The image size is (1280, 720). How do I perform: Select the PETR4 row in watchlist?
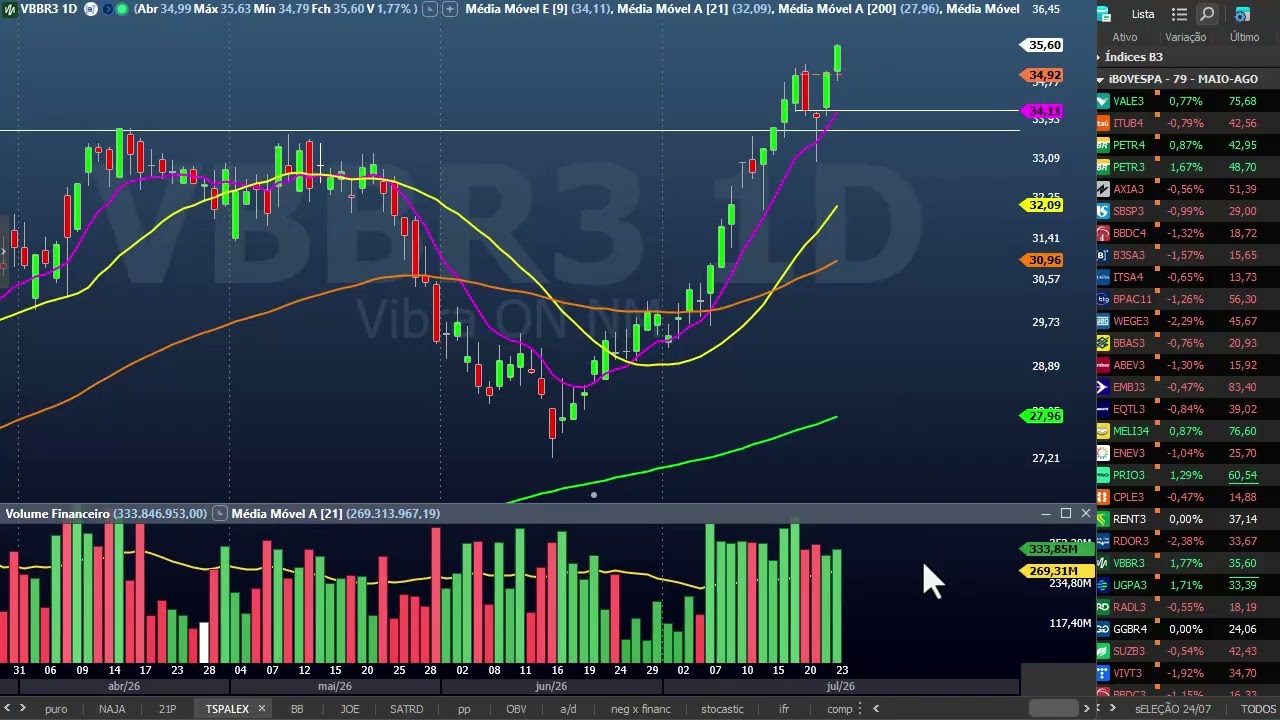(1188, 145)
